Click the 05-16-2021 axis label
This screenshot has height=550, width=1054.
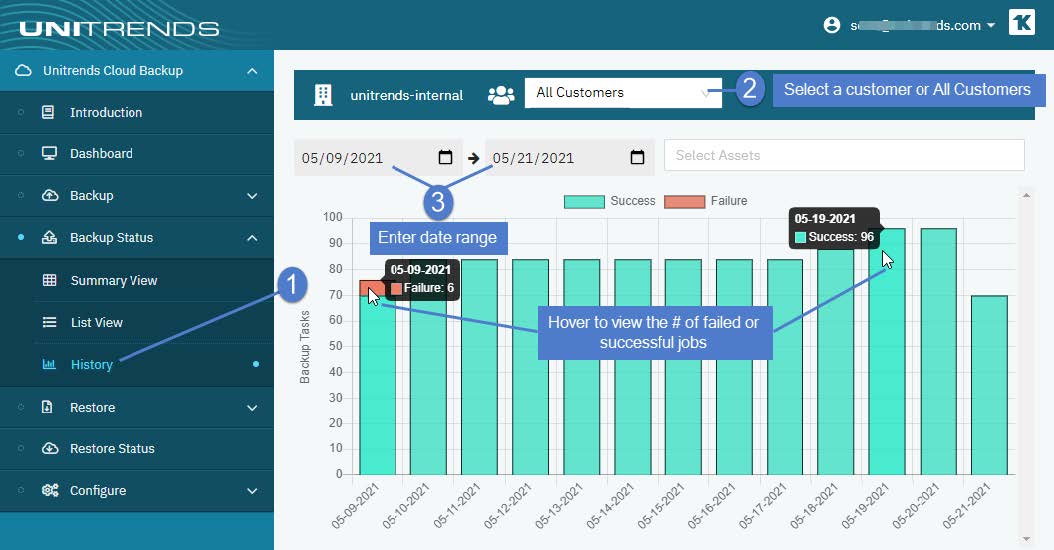tap(712, 506)
